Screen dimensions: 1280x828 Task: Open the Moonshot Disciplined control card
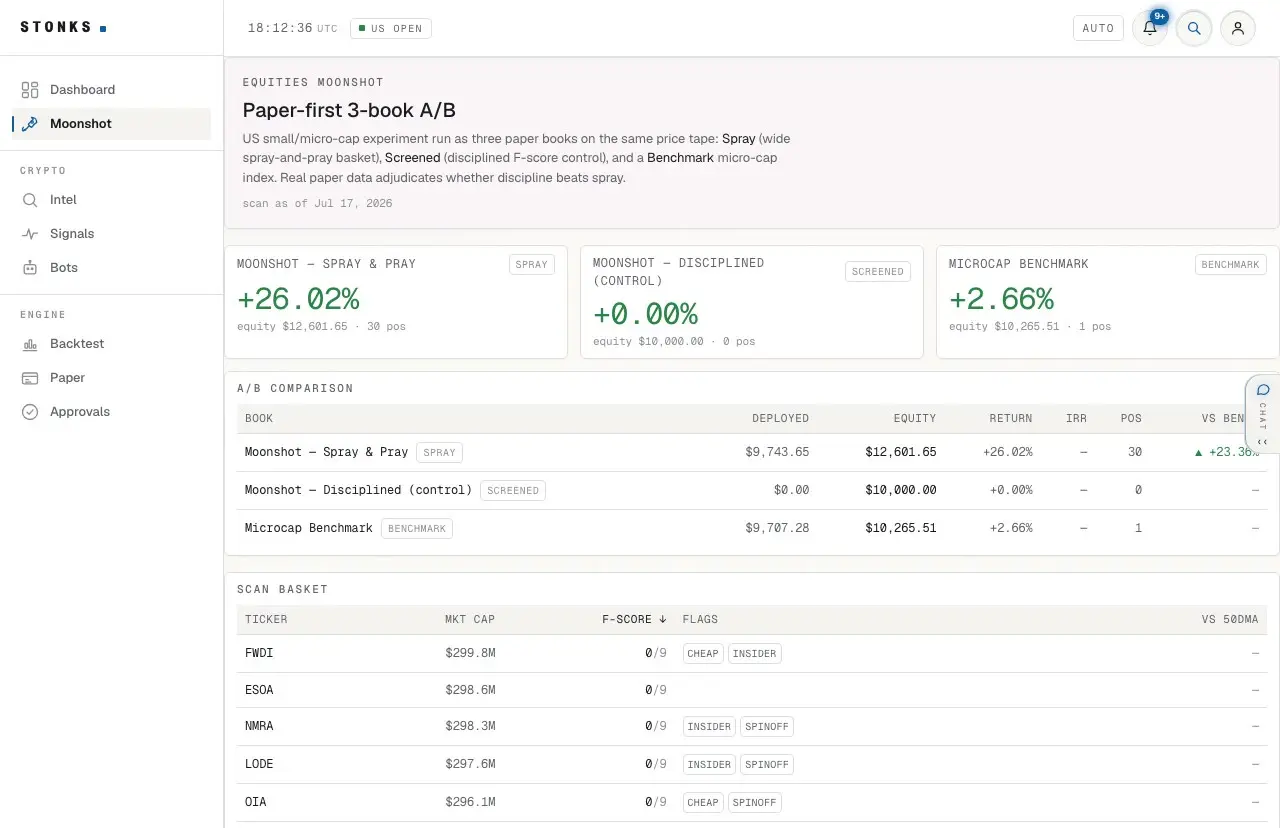click(x=752, y=302)
